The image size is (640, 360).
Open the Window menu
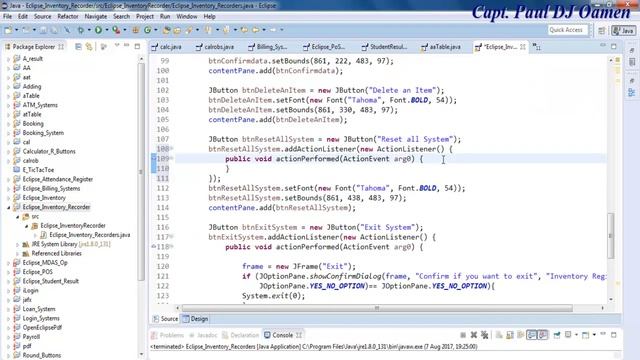pos(187,16)
